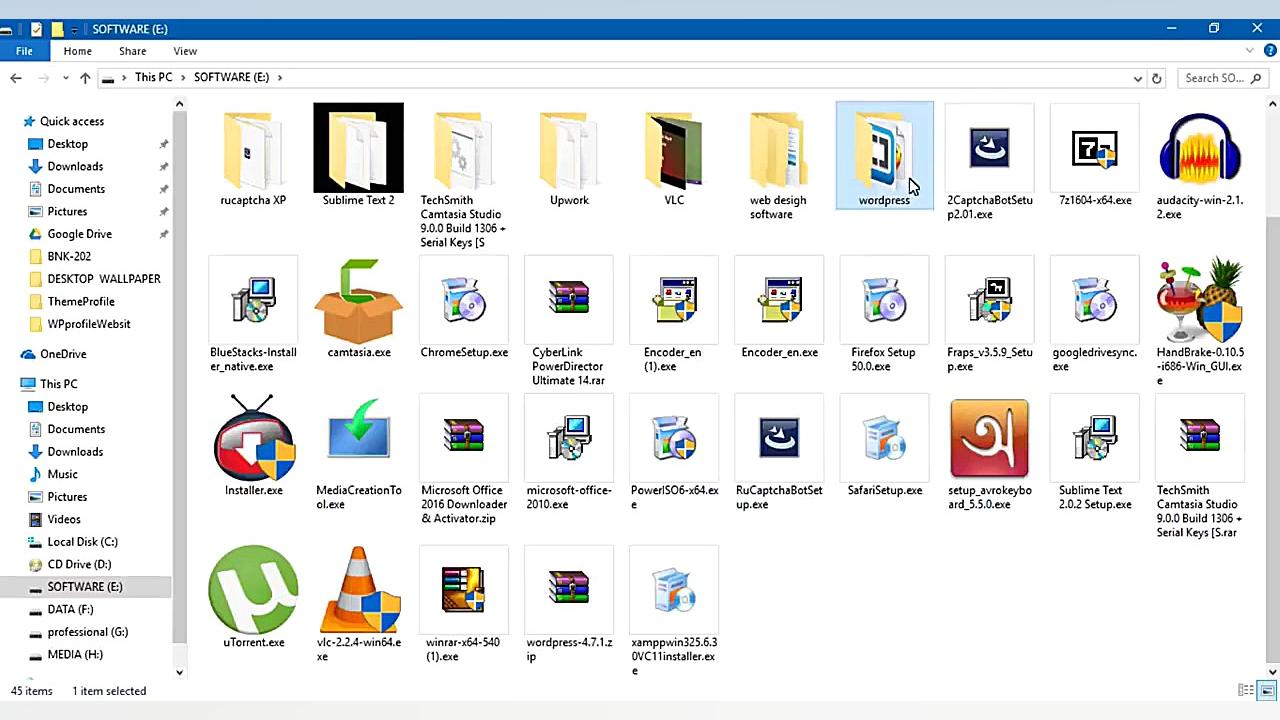
Task: Open professional (G:) drive in sidebar
Action: click(x=88, y=632)
